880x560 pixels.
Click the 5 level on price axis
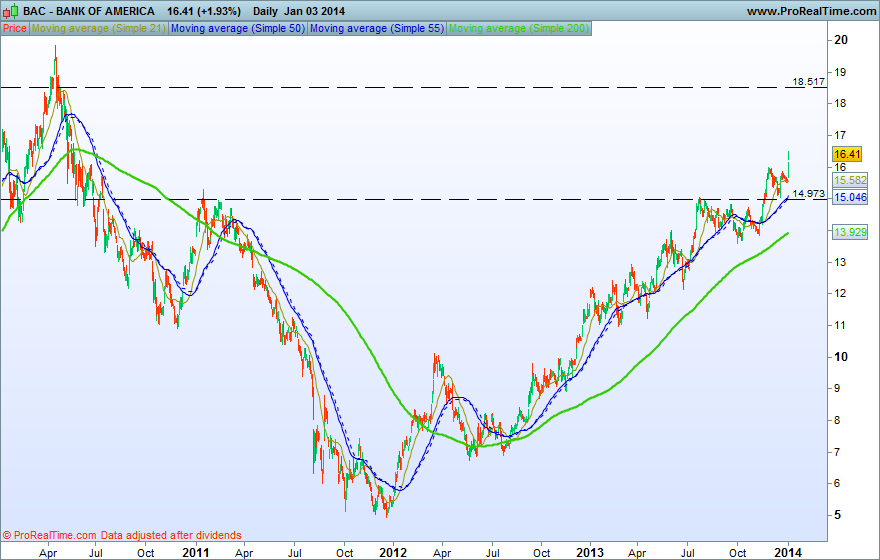tap(838, 515)
